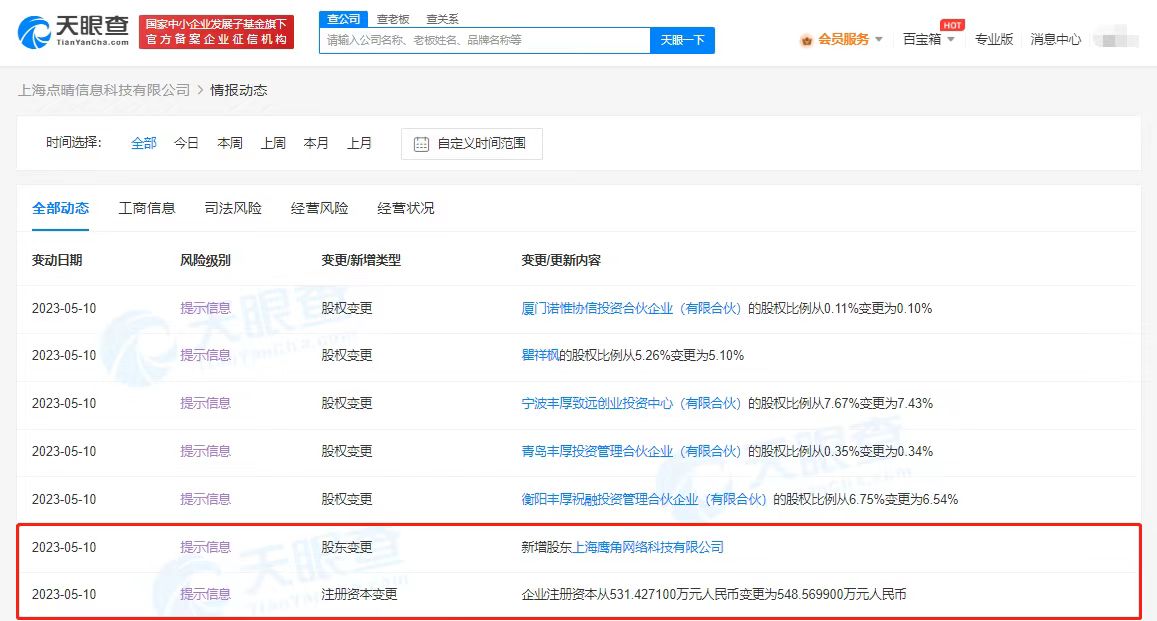Viewport: 1157px width, 621px height.
Task: Click the 变动日期 column header
Action: click(x=57, y=260)
